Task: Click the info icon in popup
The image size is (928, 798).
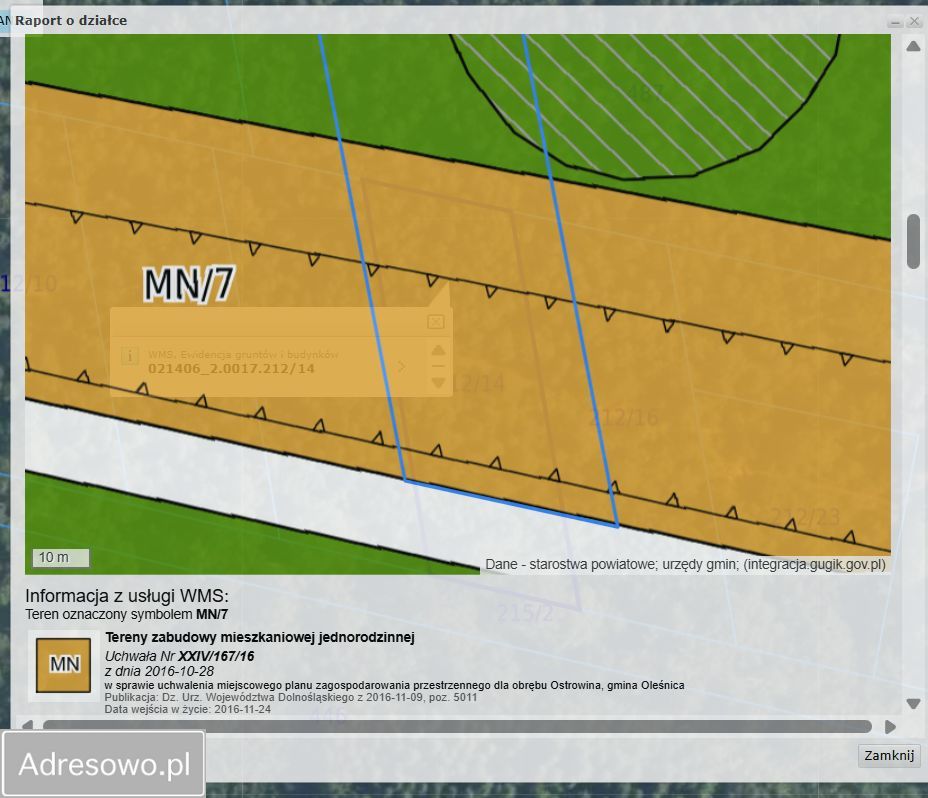Action: click(130, 356)
